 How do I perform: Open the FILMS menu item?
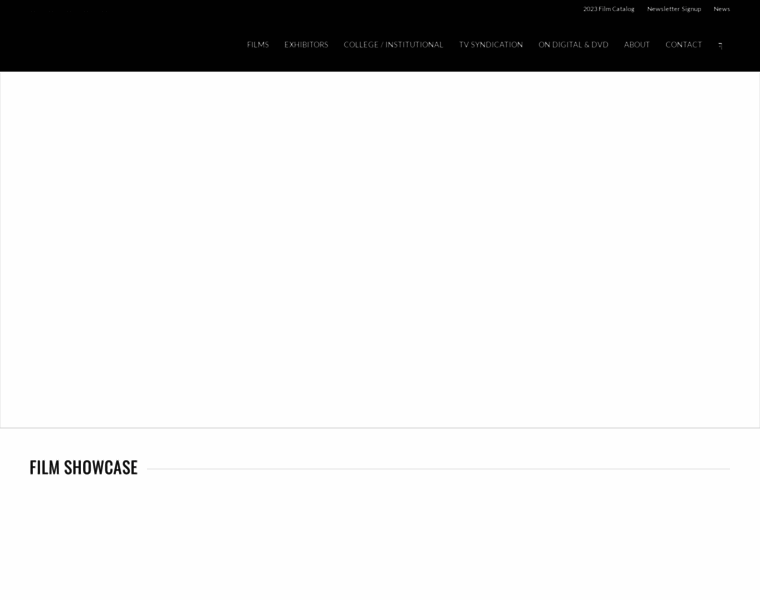pyautogui.click(x=258, y=45)
